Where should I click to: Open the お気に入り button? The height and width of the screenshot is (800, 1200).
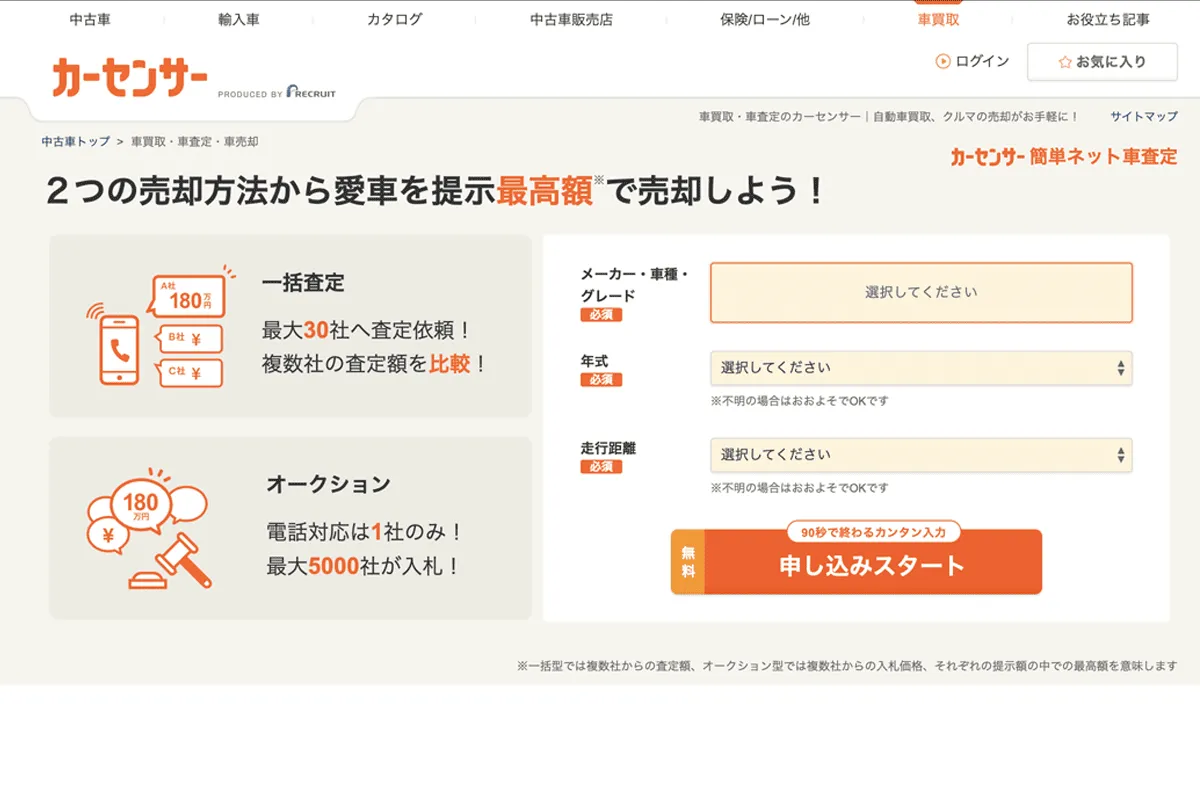click(x=1101, y=62)
